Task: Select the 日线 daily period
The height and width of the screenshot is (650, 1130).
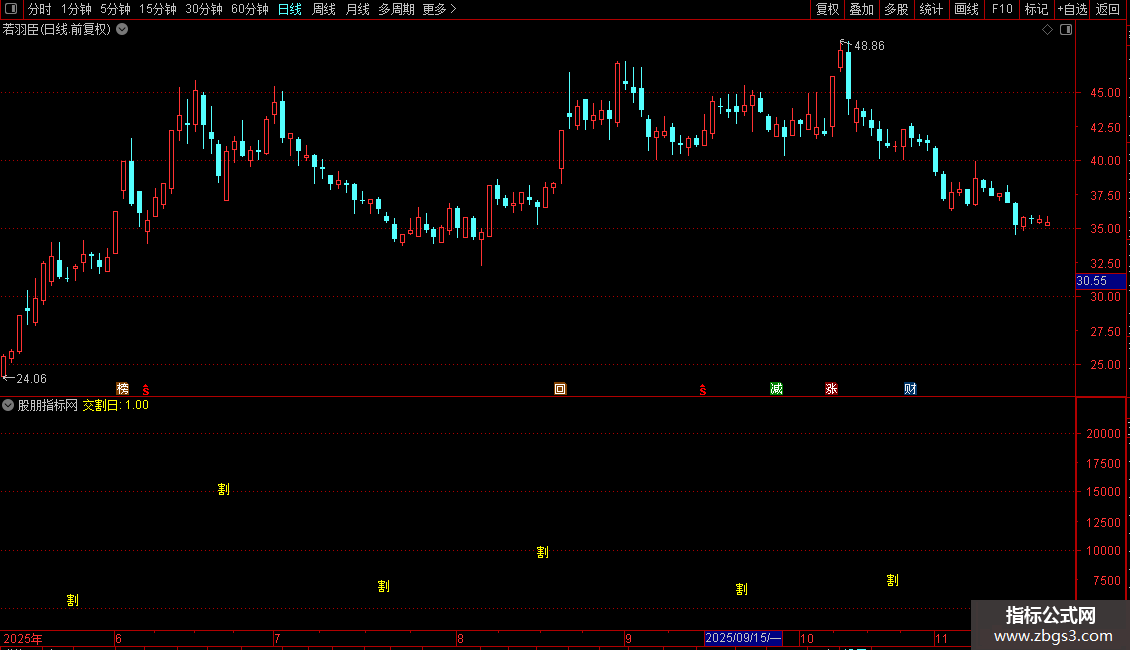Action: tap(290, 9)
